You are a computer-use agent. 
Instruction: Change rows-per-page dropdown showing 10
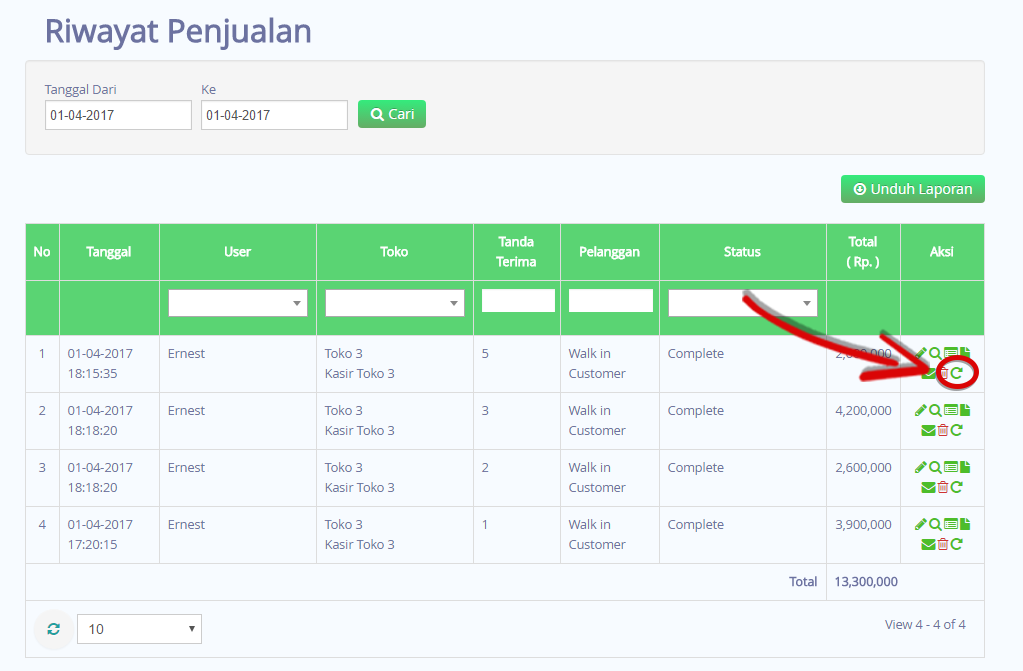point(139,629)
